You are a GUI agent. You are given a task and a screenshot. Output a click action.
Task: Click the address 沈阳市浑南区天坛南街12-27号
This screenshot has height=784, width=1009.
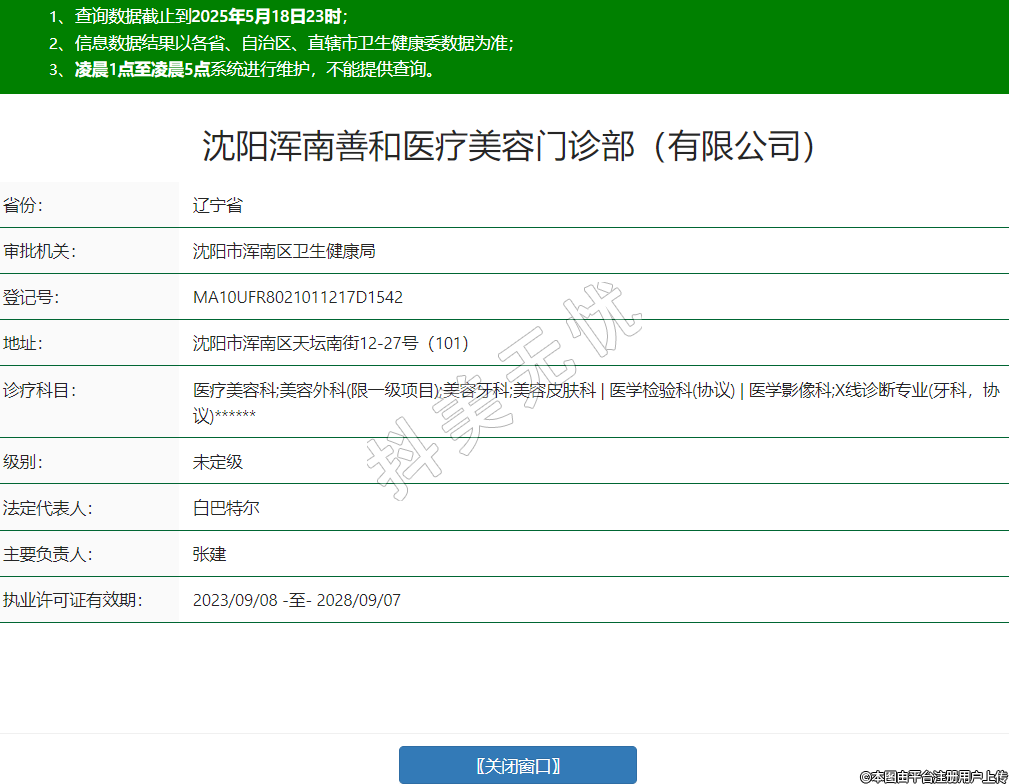[x=331, y=344]
